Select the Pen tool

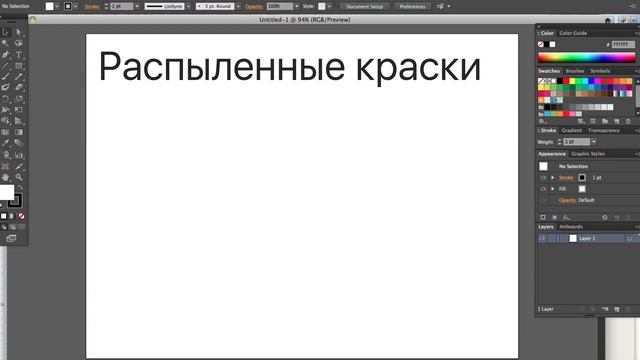(5, 54)
